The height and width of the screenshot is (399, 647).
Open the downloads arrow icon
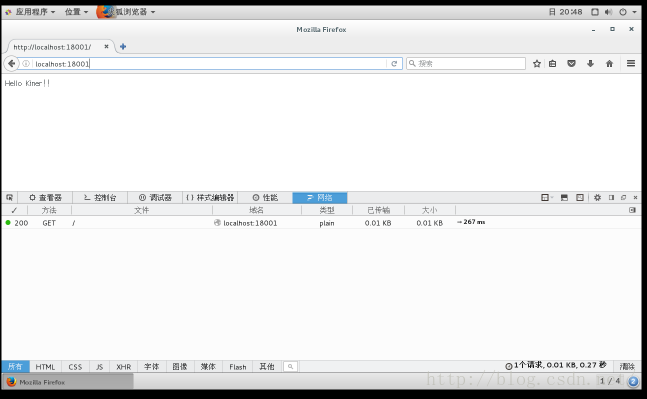point(590,64)
